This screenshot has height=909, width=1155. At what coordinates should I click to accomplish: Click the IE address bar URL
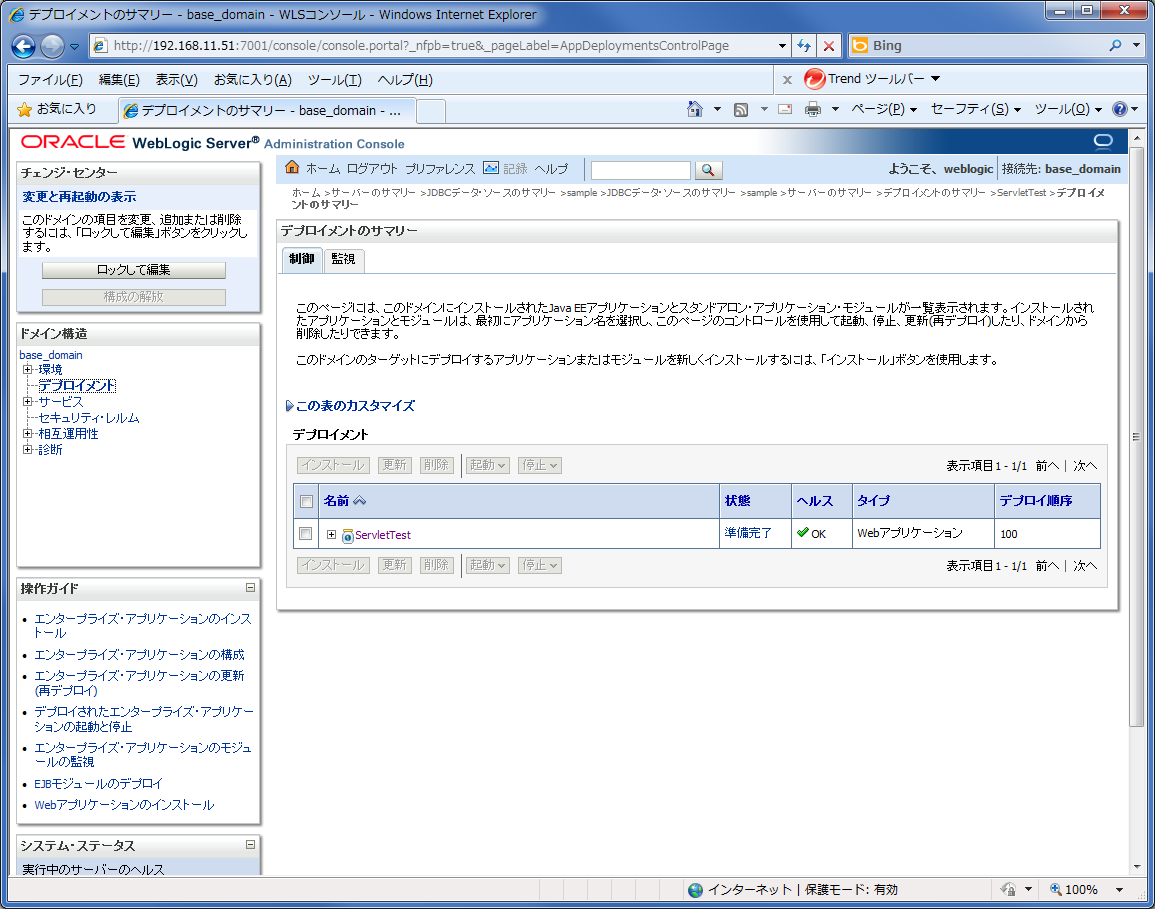click(421, 46)
